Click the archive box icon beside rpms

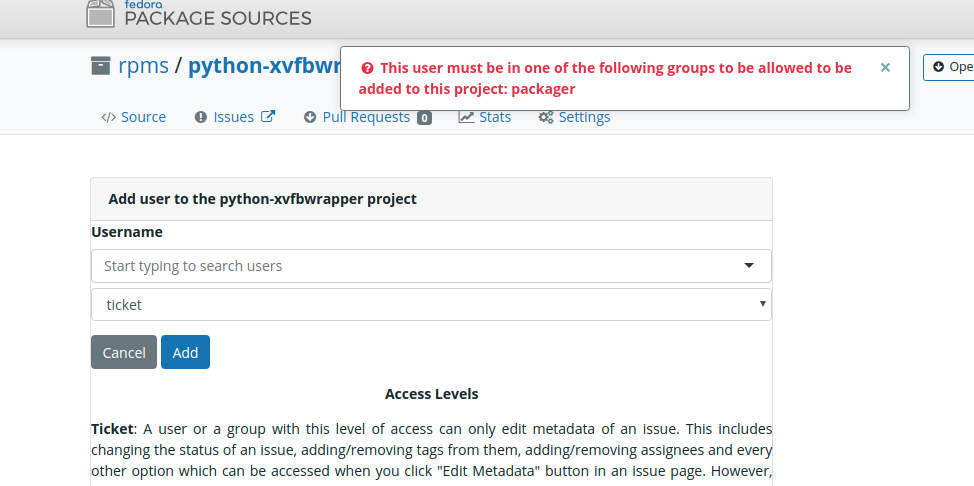(100, 65)
